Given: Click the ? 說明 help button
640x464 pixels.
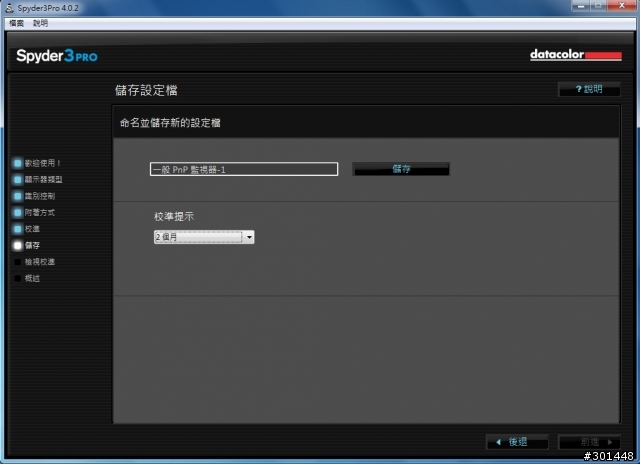Looking at the screenshot, I should 589,89.
